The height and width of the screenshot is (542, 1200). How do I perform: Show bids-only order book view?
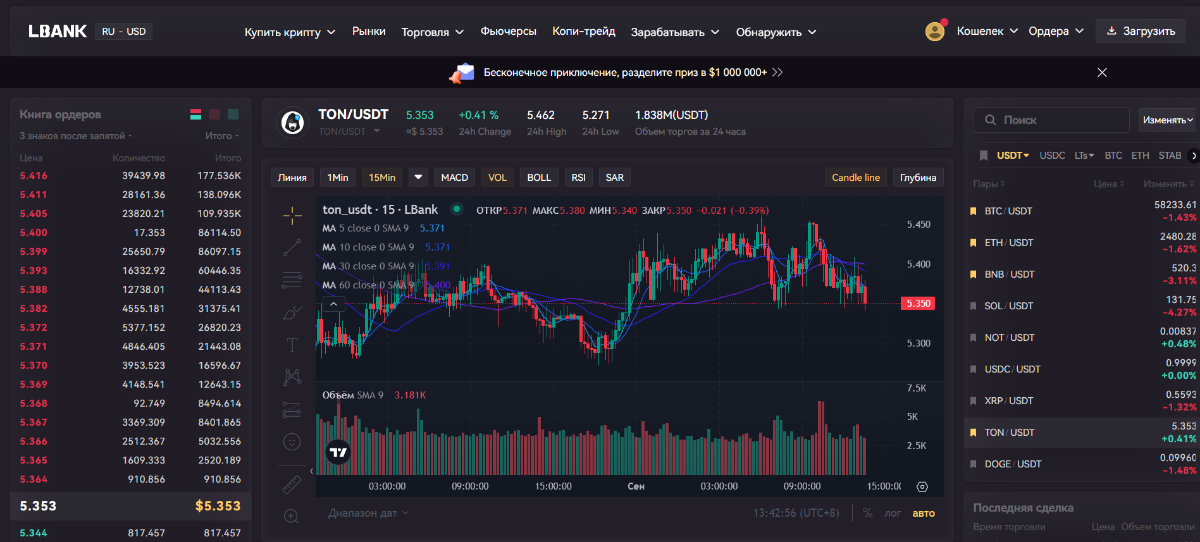point(233,114)
